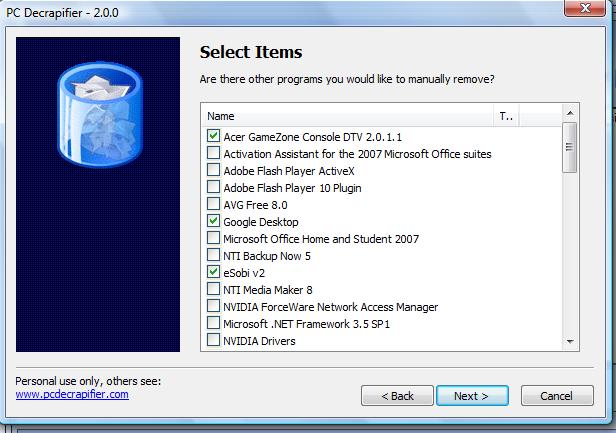This screenshot has height=433, width=616.
Task: Sort list by Name column header
Action: [x=348, y=116]
